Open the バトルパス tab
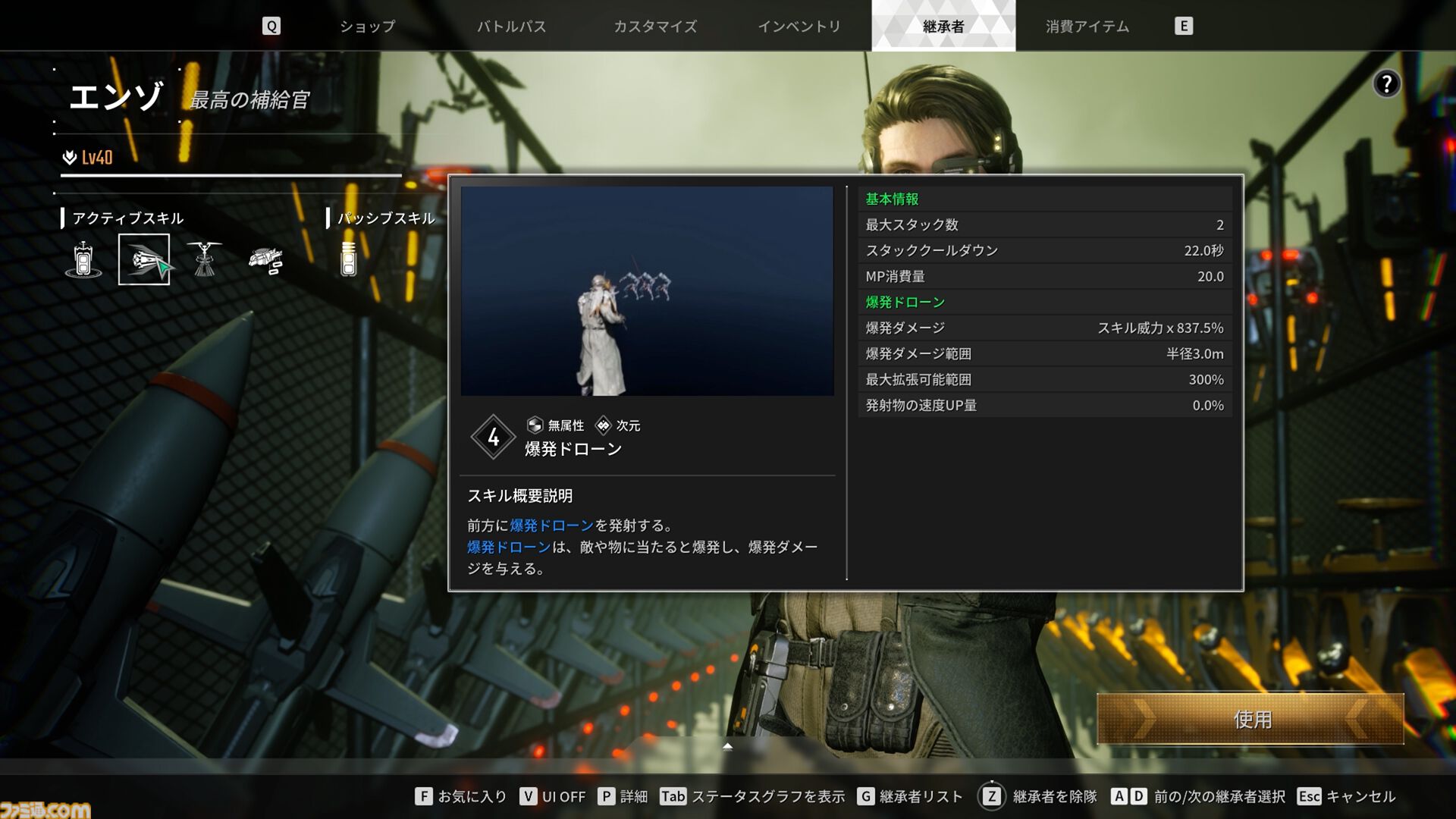This screenshot has height=819, width=1456. (x=512, y=26)
